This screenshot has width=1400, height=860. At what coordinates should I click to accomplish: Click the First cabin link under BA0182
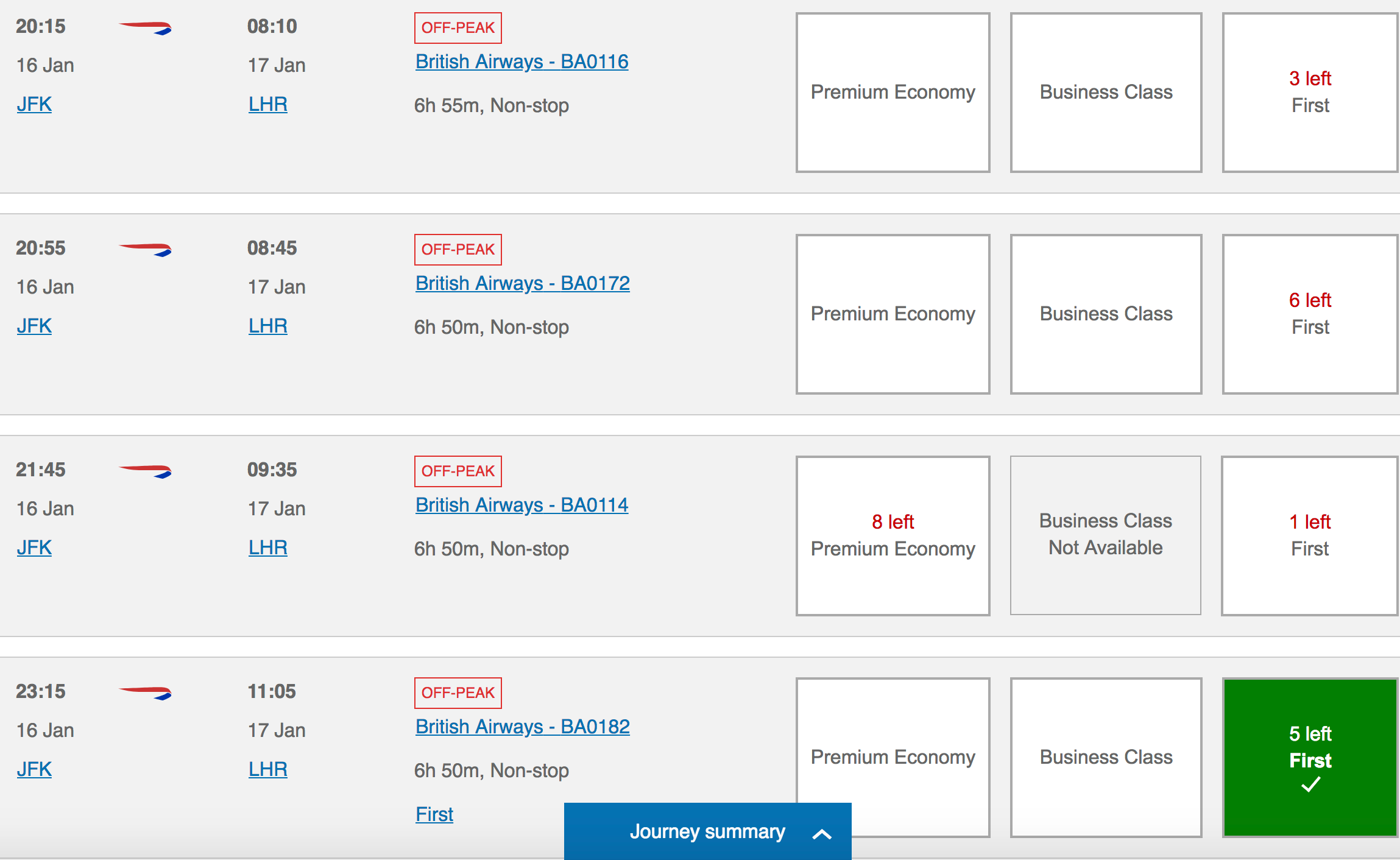point(434,814)
